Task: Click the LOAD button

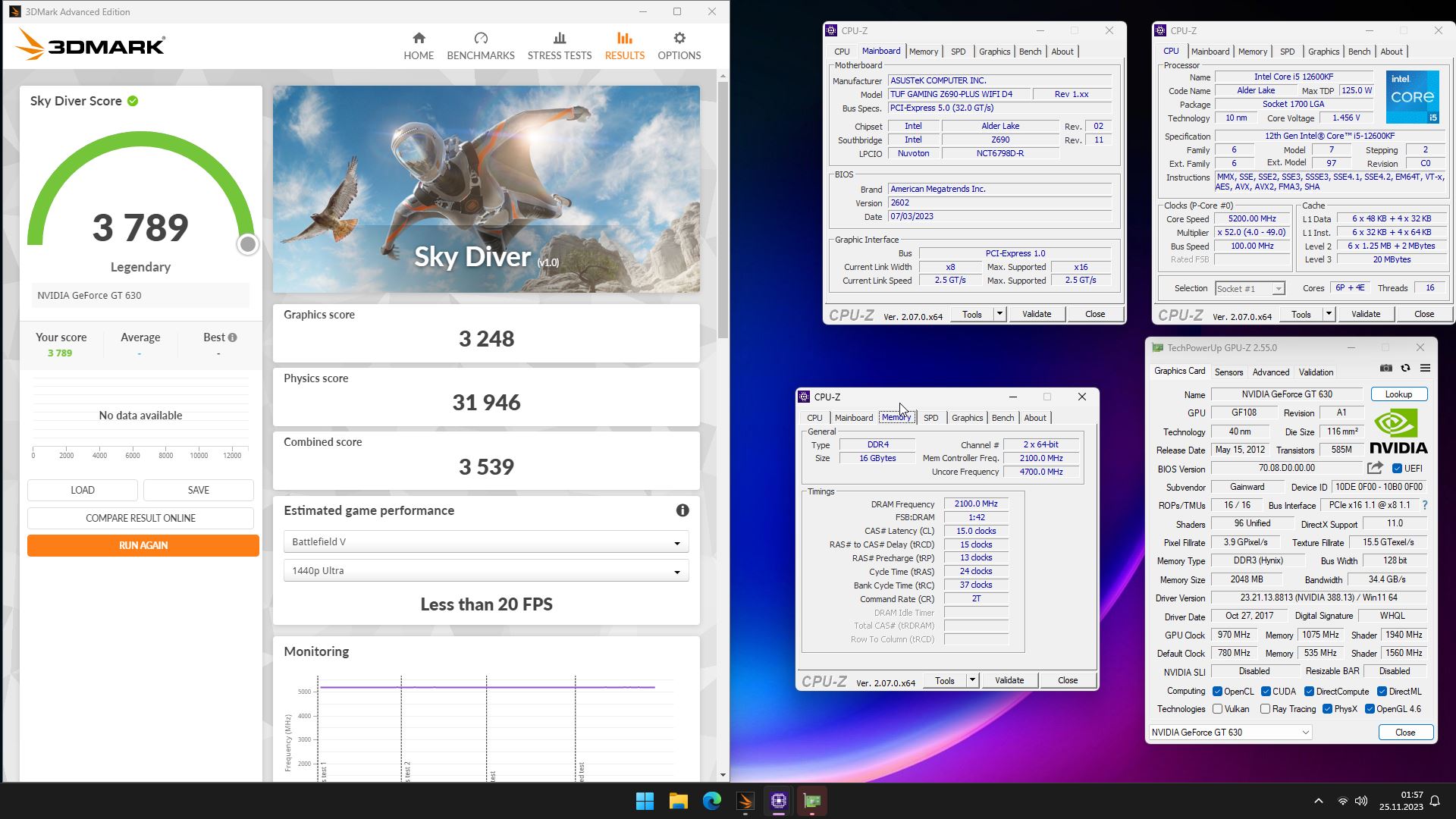Action: pyautogui.click(x=83, y=490)
